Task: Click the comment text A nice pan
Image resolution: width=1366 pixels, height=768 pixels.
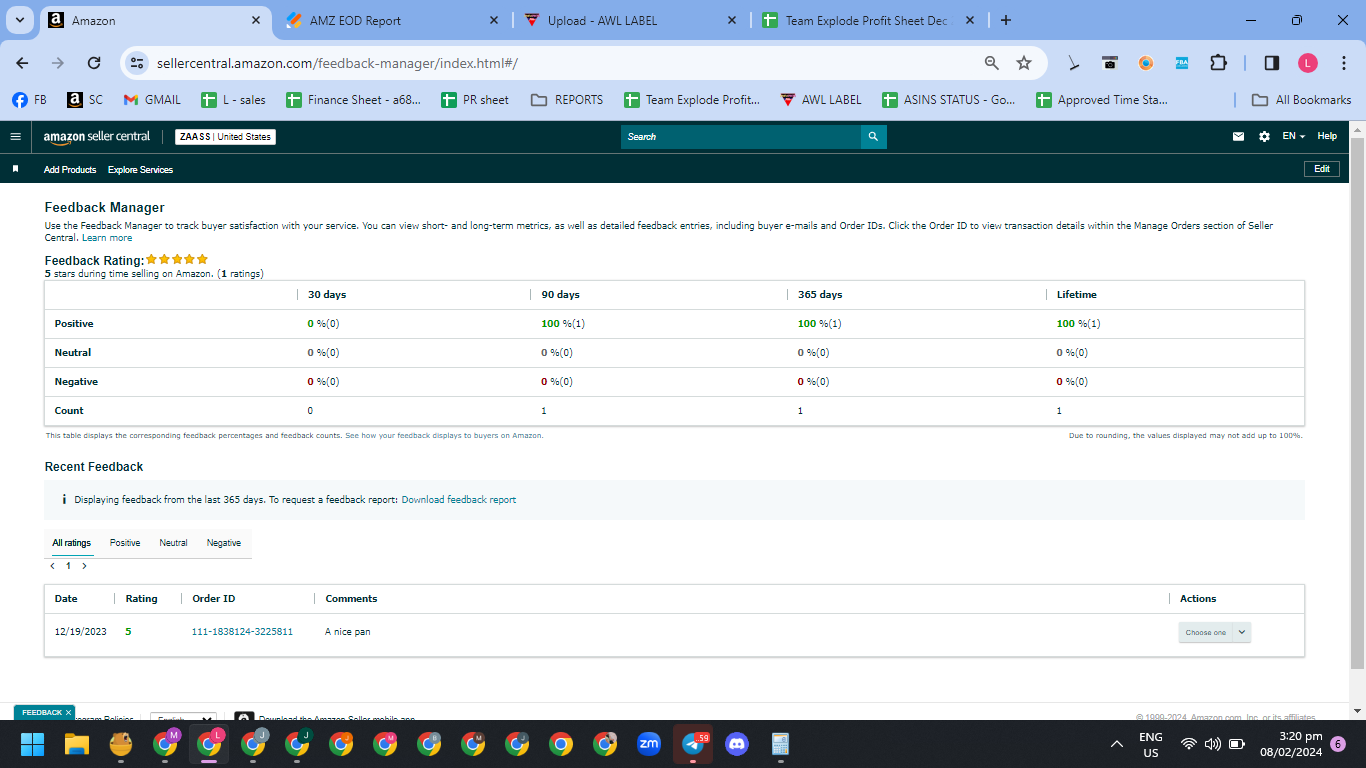Action: pos(348,632)
